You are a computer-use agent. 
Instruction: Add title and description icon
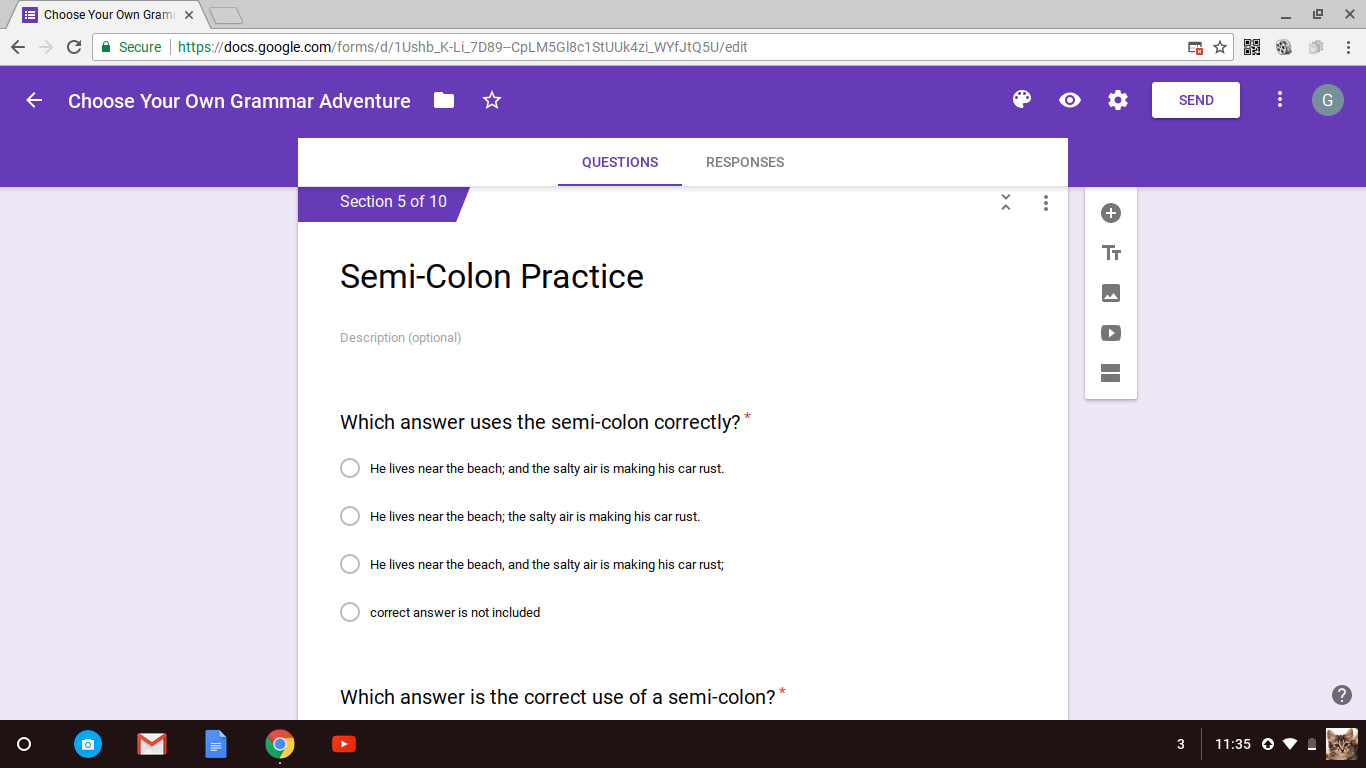point(1111,253)
